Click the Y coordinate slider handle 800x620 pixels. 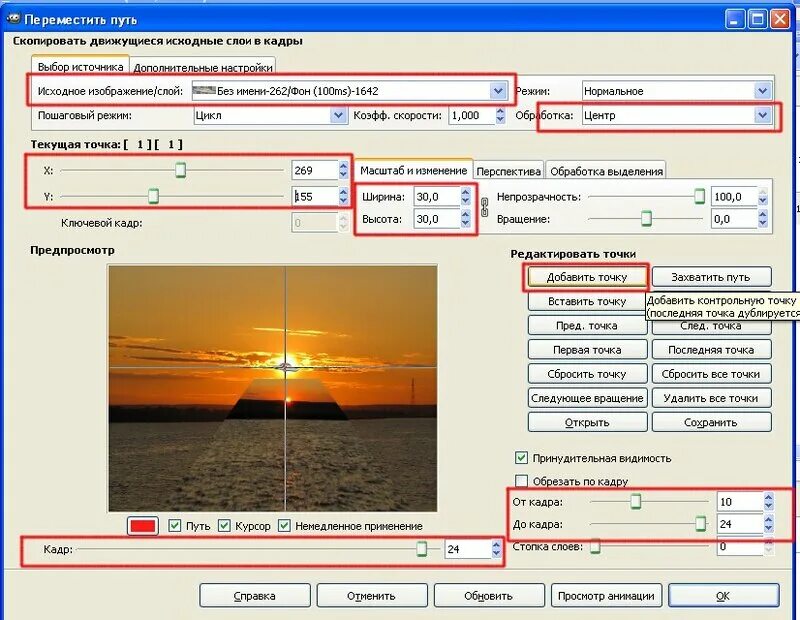(153, 196)
